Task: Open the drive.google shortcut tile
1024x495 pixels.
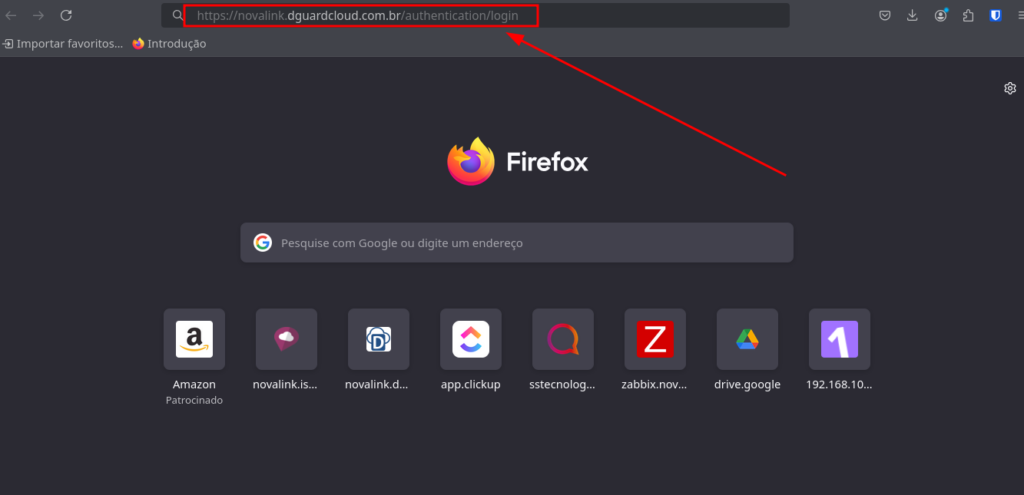Action: (x=747, y=340)
